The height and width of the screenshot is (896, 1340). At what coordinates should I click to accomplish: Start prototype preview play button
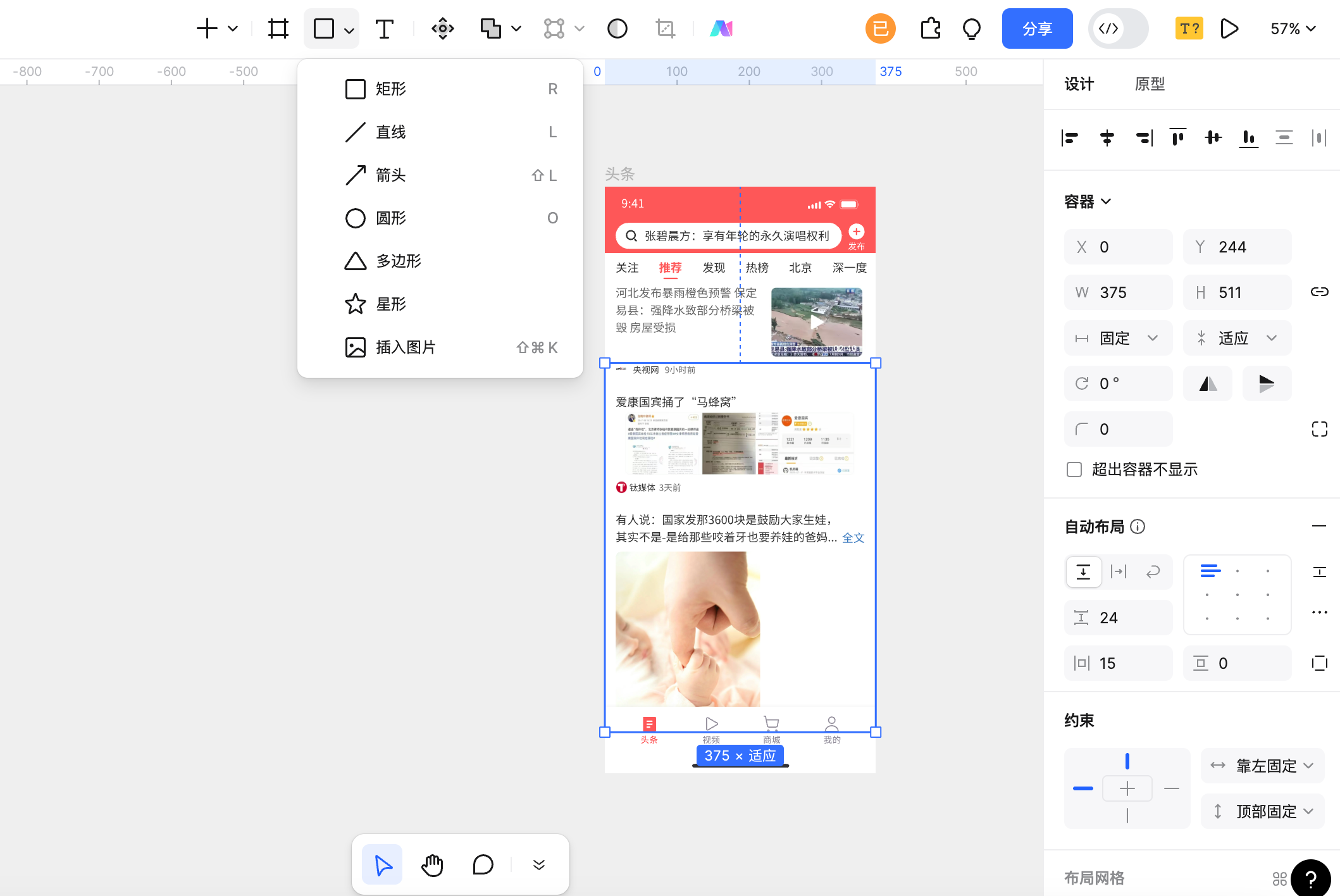(x=1229, y=28)
